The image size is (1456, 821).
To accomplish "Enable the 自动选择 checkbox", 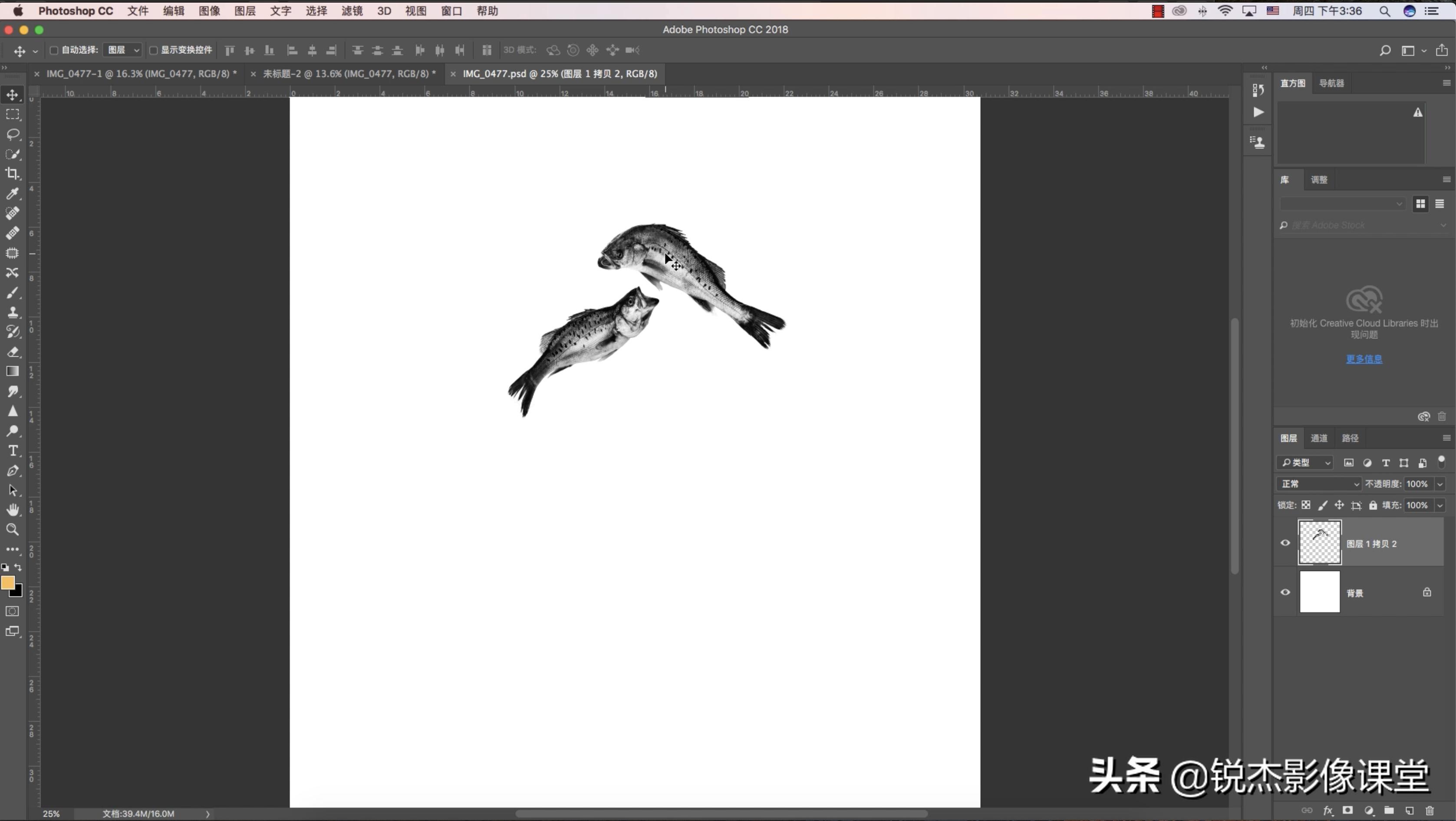I will [x=54, y=50].
